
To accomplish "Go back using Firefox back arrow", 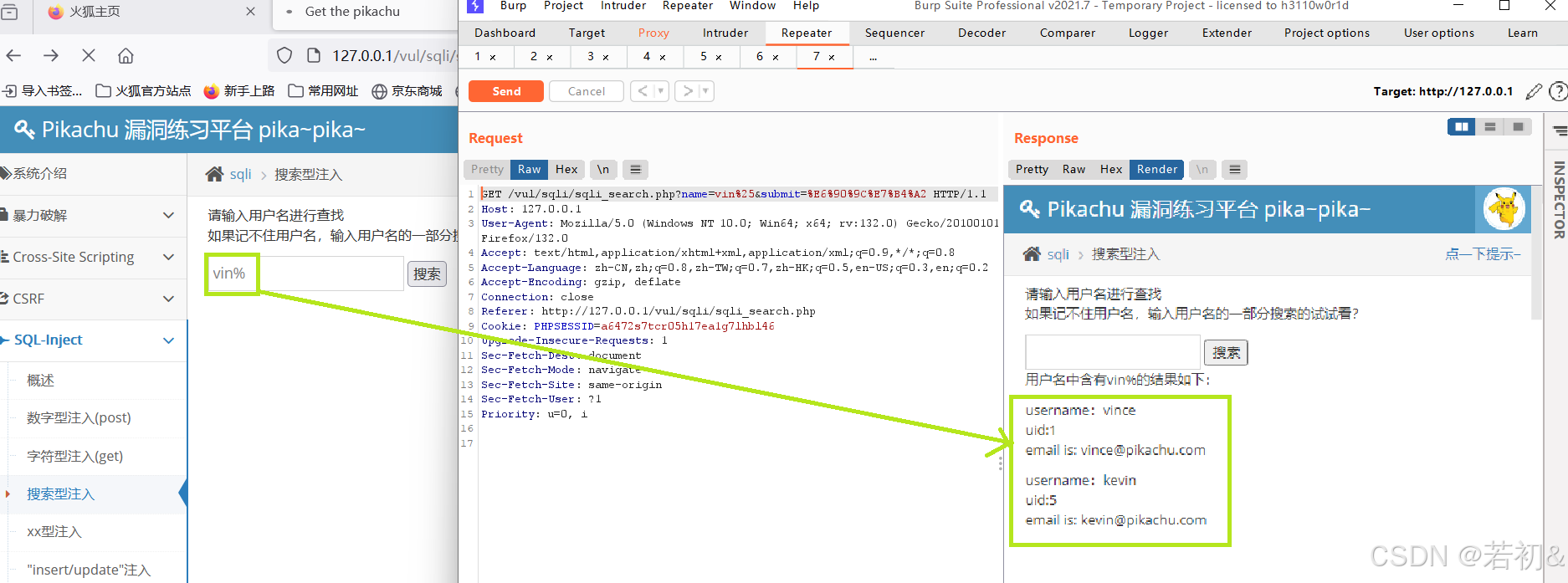I will click(13, 56).
